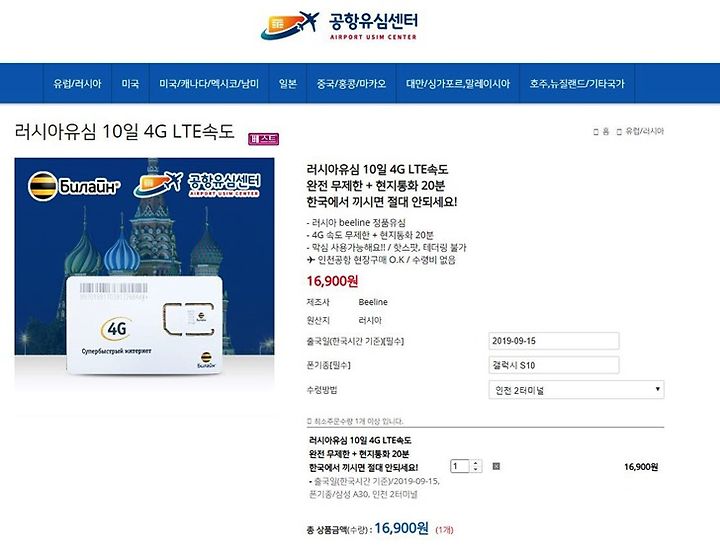Open 미국/캐나다/멕시코/남미 category
The width and height of the screenshot is (720, 552).
click(209, 84)
